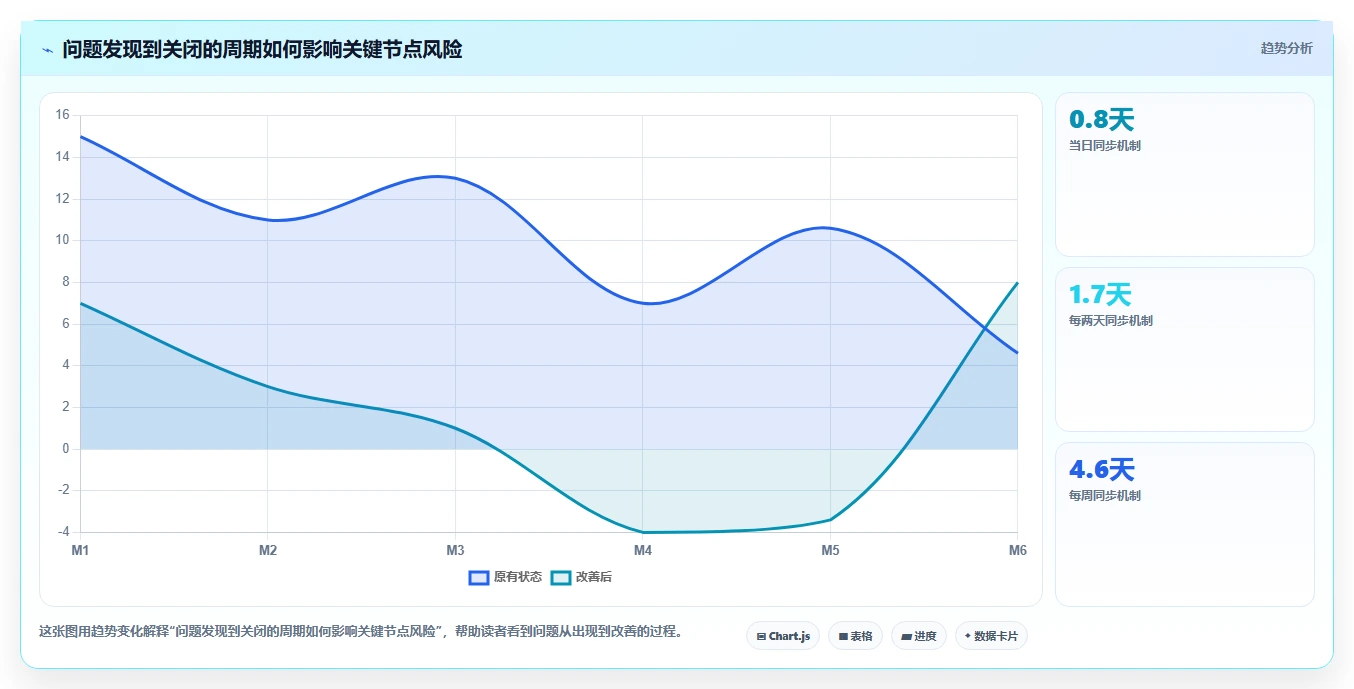
Task: Toggle the 原有状态 legend item
Action: [505, 577]
